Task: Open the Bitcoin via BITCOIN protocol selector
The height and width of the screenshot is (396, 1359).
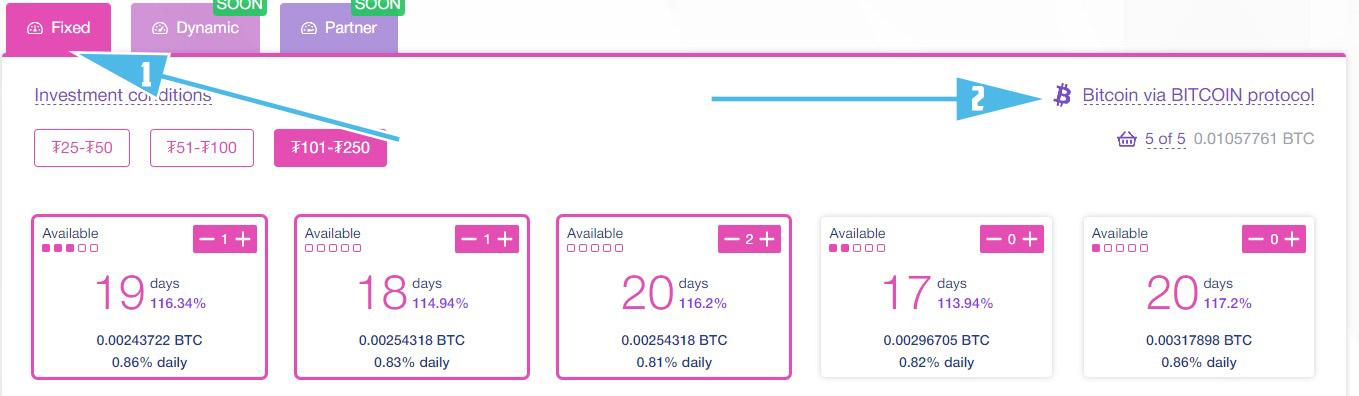Action: click(1198, 96)
